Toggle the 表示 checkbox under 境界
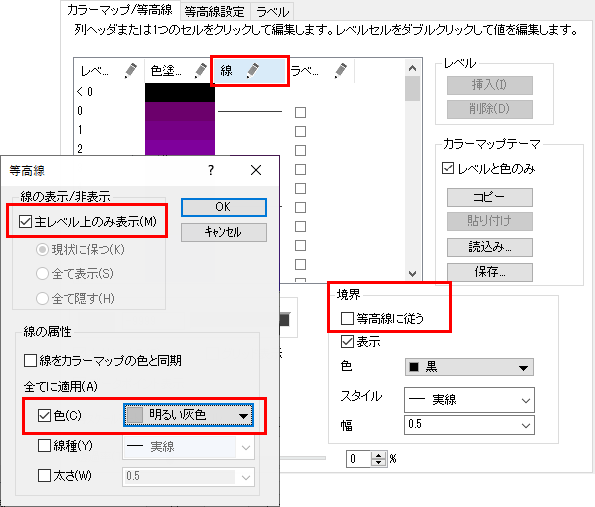 point(347,342)
